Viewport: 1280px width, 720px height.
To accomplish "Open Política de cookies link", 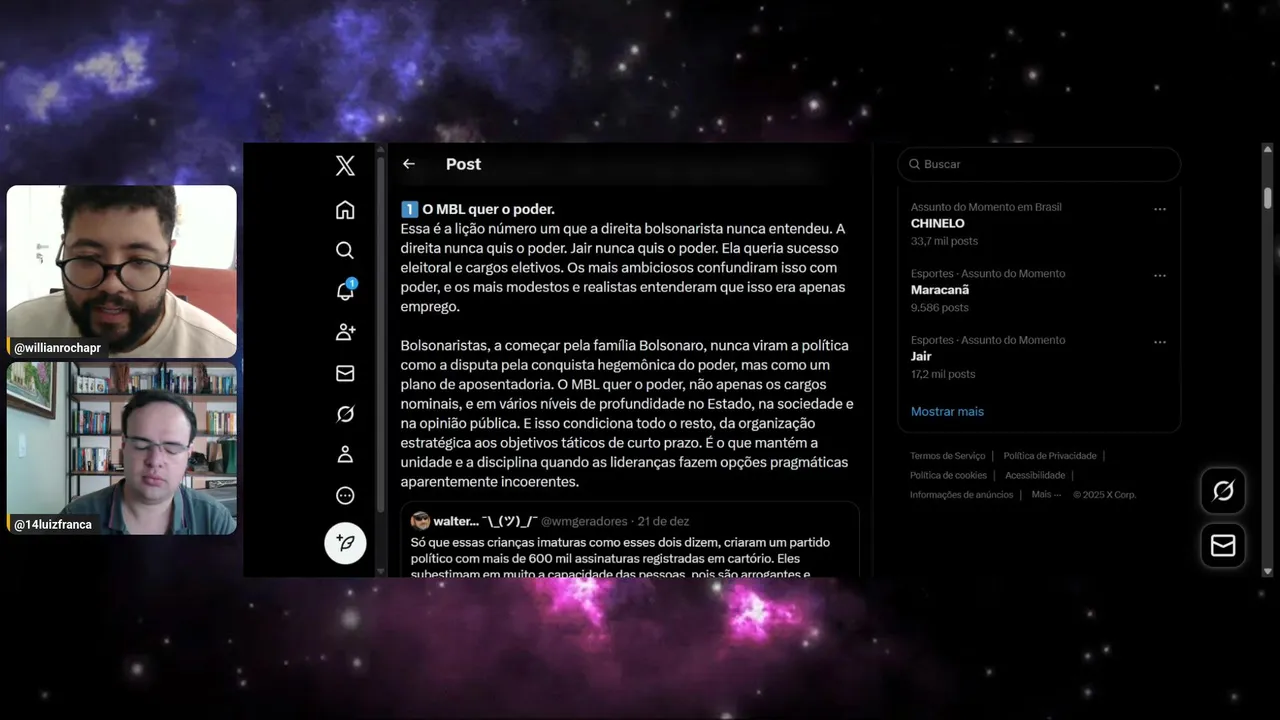I will (x=948, y=475).
